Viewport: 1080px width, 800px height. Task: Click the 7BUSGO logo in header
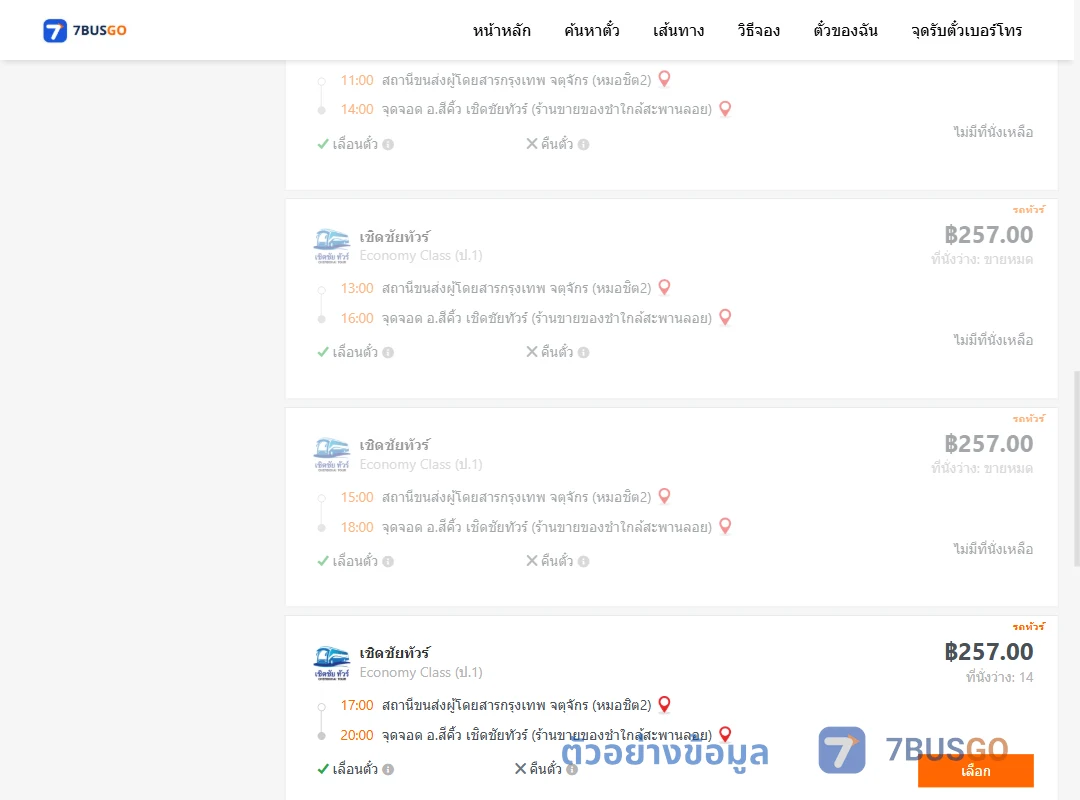pos(85,30)
